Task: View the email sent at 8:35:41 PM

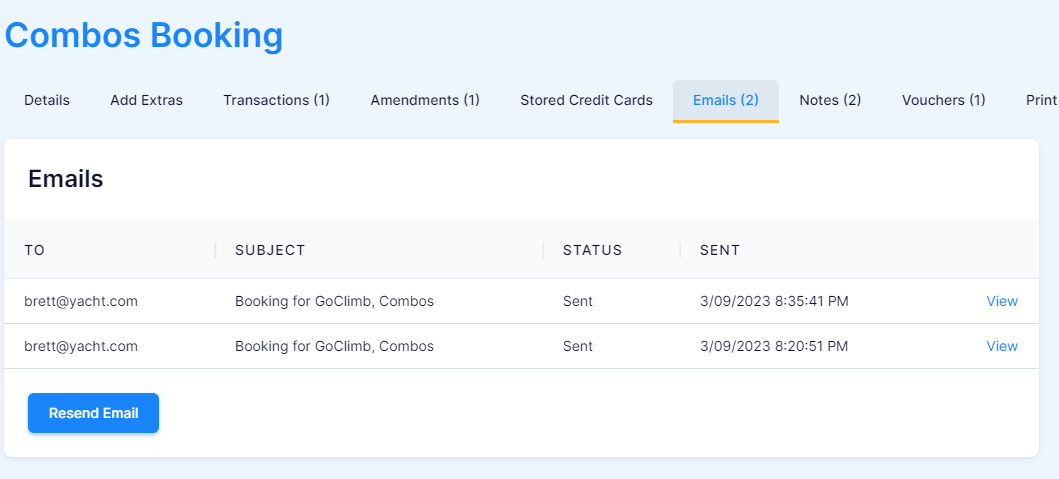Action: [x=1002, y=301]
